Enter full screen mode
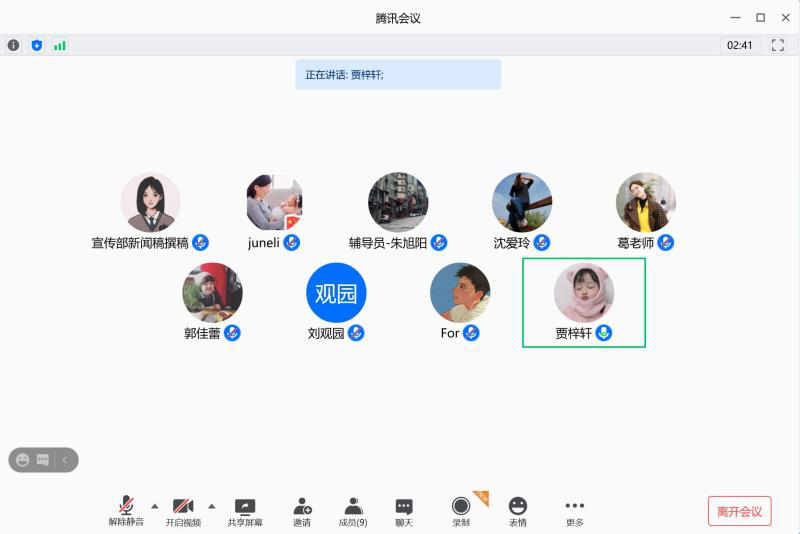 click(x=778, y=45)
